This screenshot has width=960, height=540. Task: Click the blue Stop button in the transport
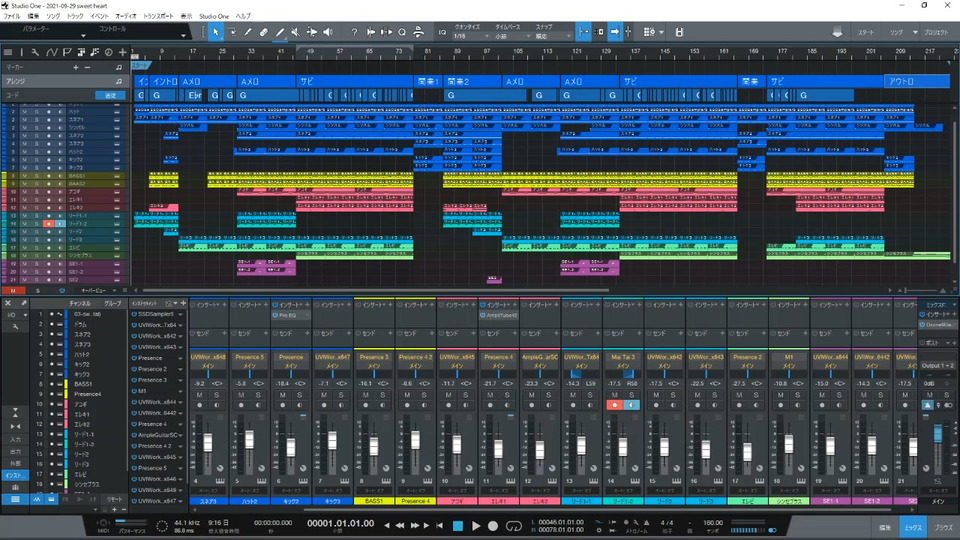coord(457,525)
